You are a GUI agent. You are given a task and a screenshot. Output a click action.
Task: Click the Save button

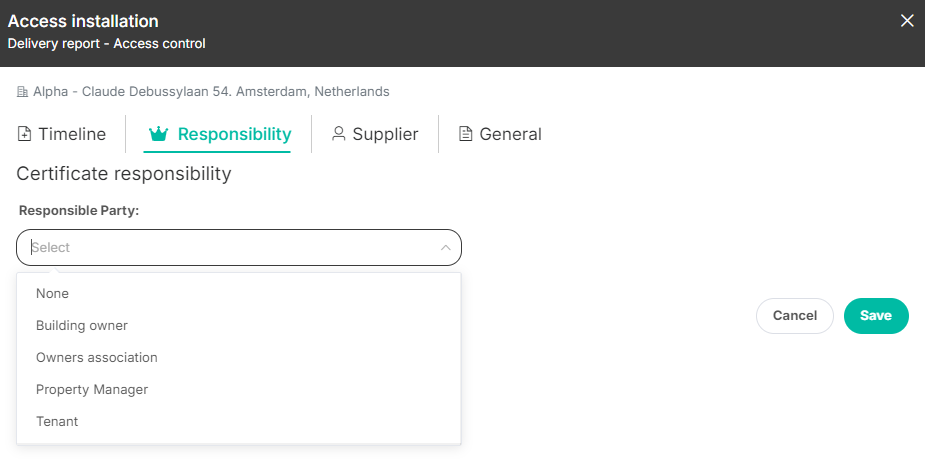[876, 316]
